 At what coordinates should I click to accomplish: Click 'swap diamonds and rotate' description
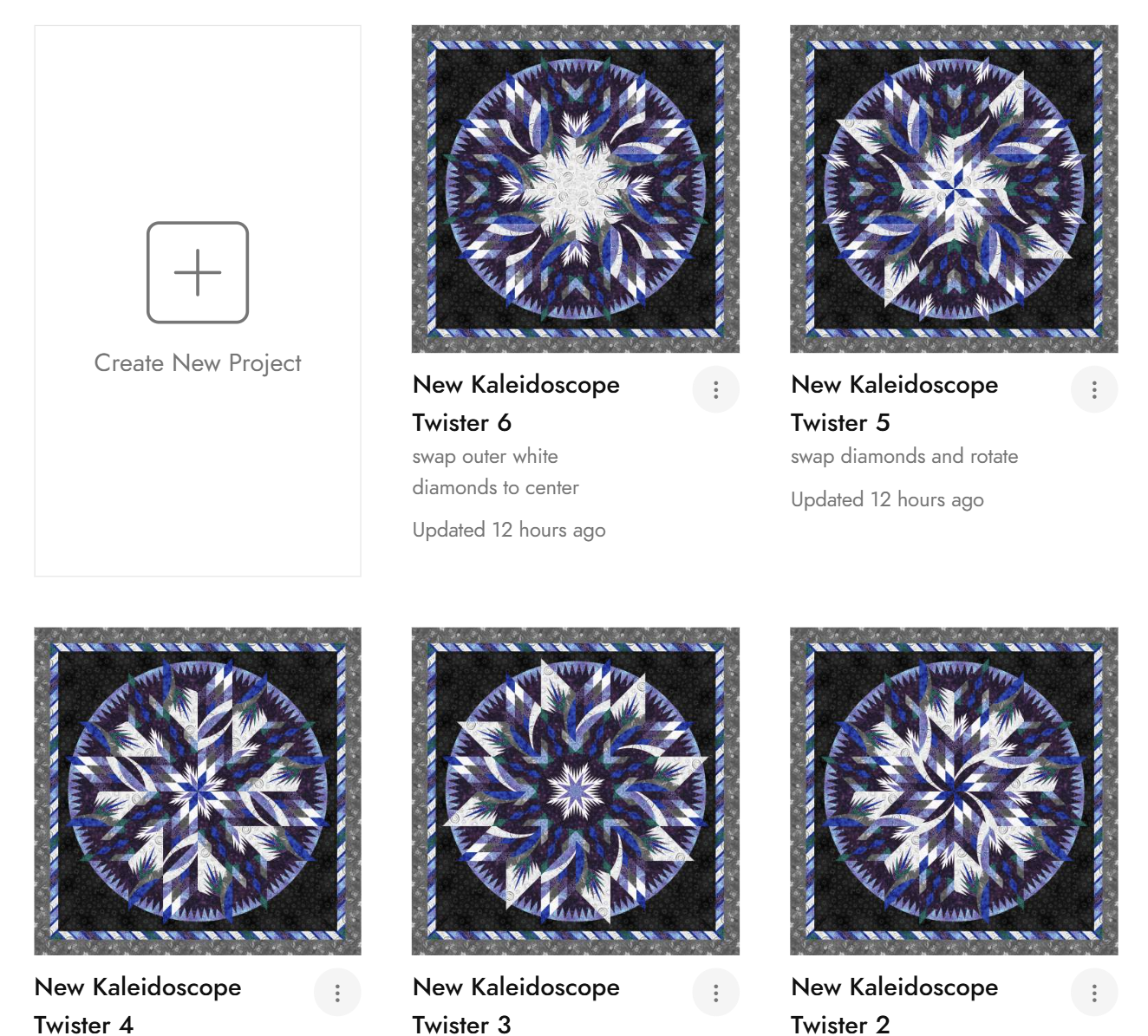tap(904, 456)
